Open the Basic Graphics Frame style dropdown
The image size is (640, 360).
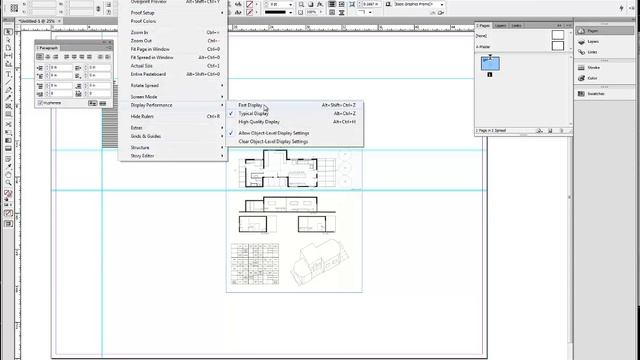[x=442, y=4]
